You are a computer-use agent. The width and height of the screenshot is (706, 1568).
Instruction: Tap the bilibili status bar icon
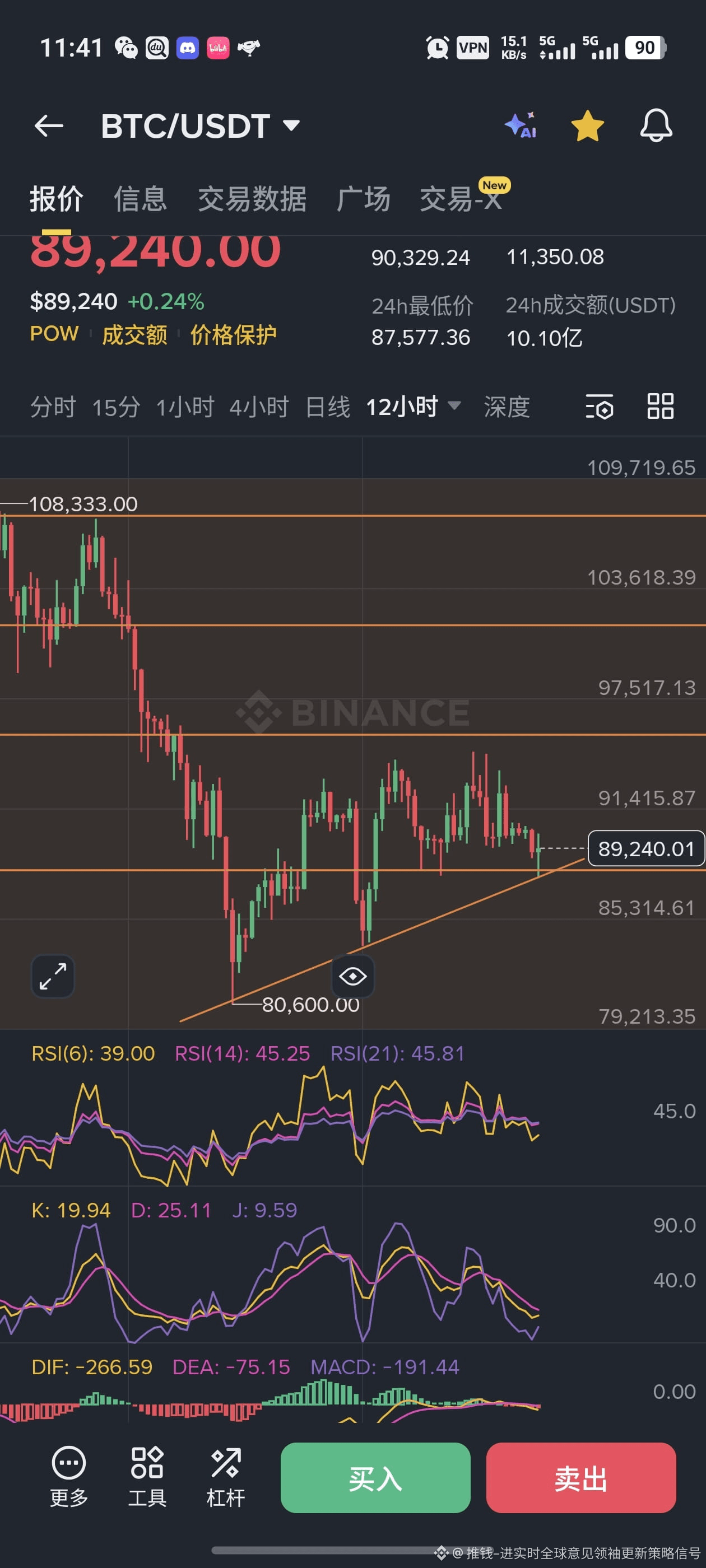[x=218, y=48]
